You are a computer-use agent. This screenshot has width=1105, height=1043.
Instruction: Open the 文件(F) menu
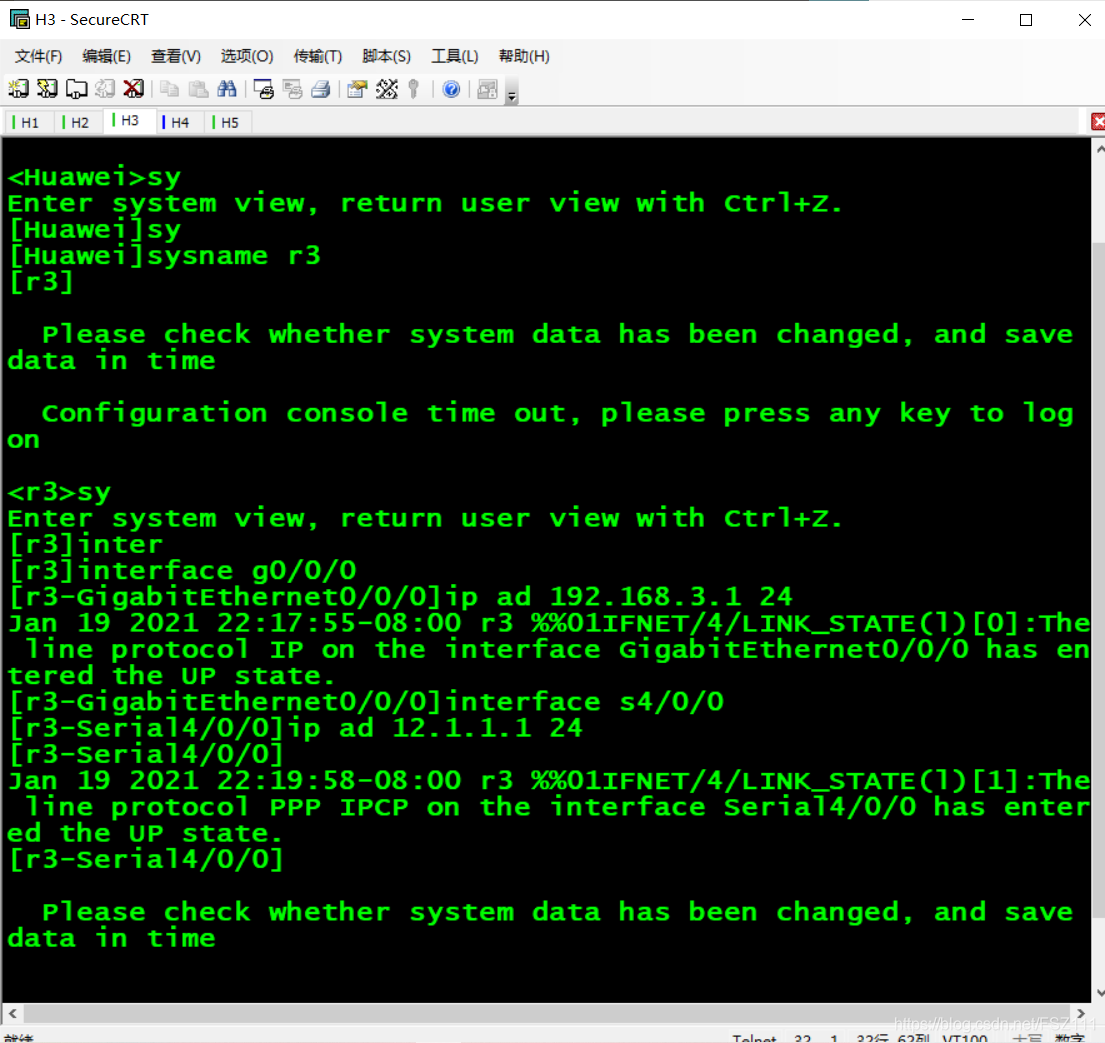coord(39,56)
